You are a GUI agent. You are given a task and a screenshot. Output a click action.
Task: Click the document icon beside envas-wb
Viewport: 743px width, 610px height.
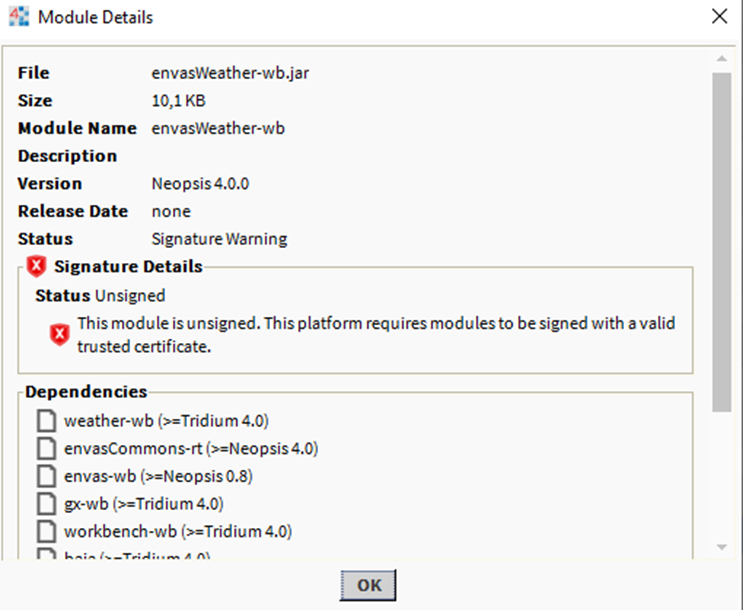point(46,476)
